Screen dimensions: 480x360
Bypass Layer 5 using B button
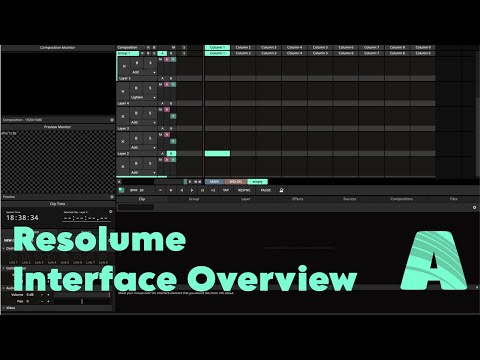tap(136, 63)
